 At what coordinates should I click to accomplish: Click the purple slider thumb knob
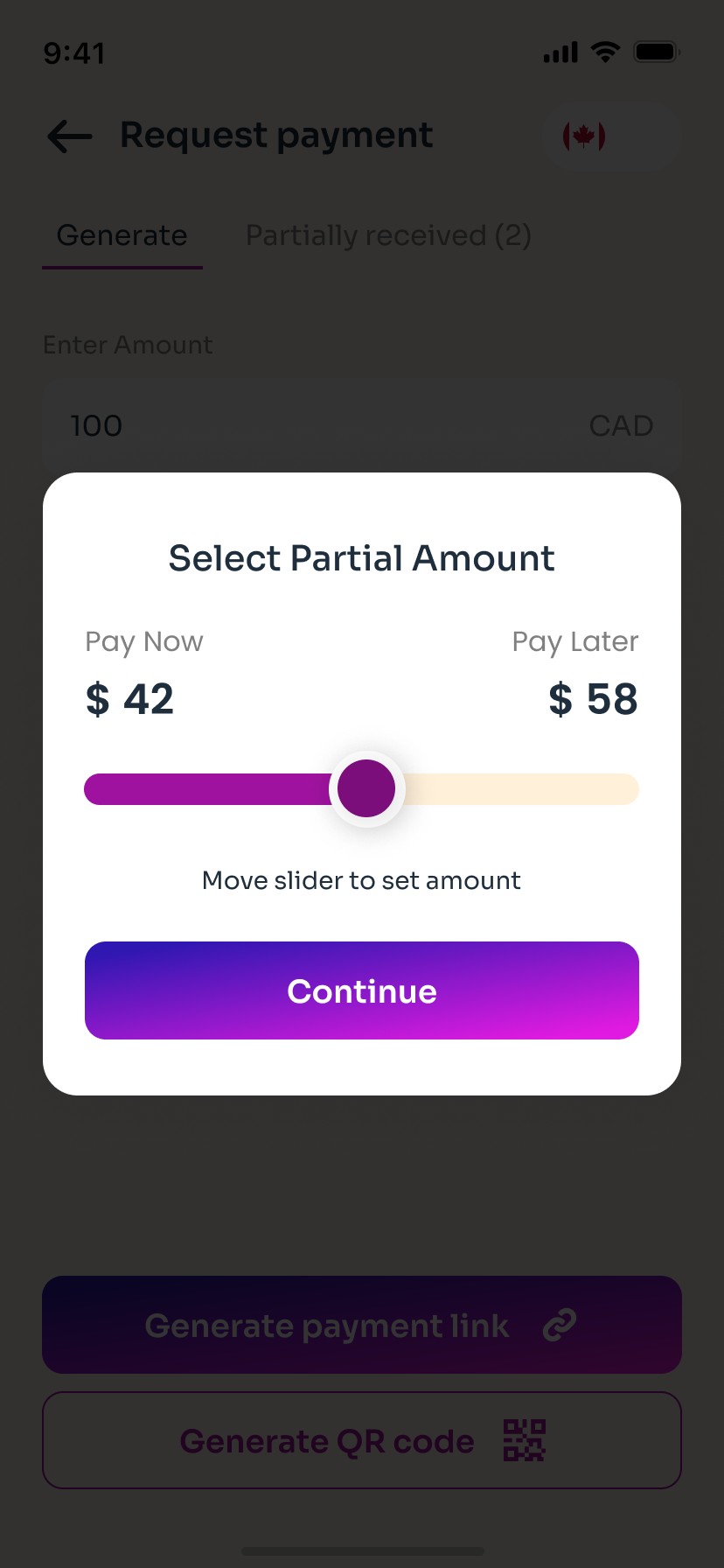click(x=366, y=788)
